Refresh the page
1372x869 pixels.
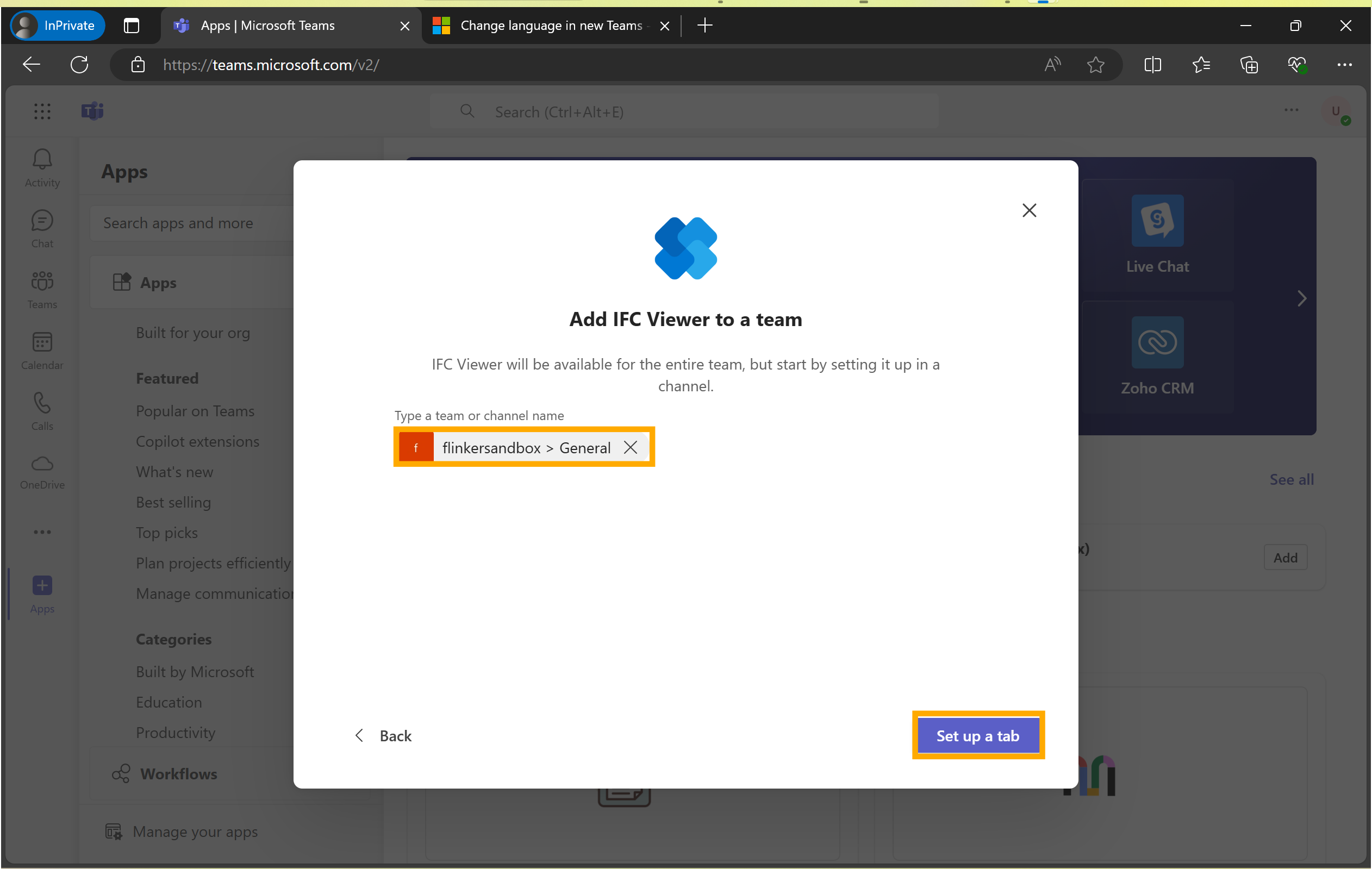79,64
